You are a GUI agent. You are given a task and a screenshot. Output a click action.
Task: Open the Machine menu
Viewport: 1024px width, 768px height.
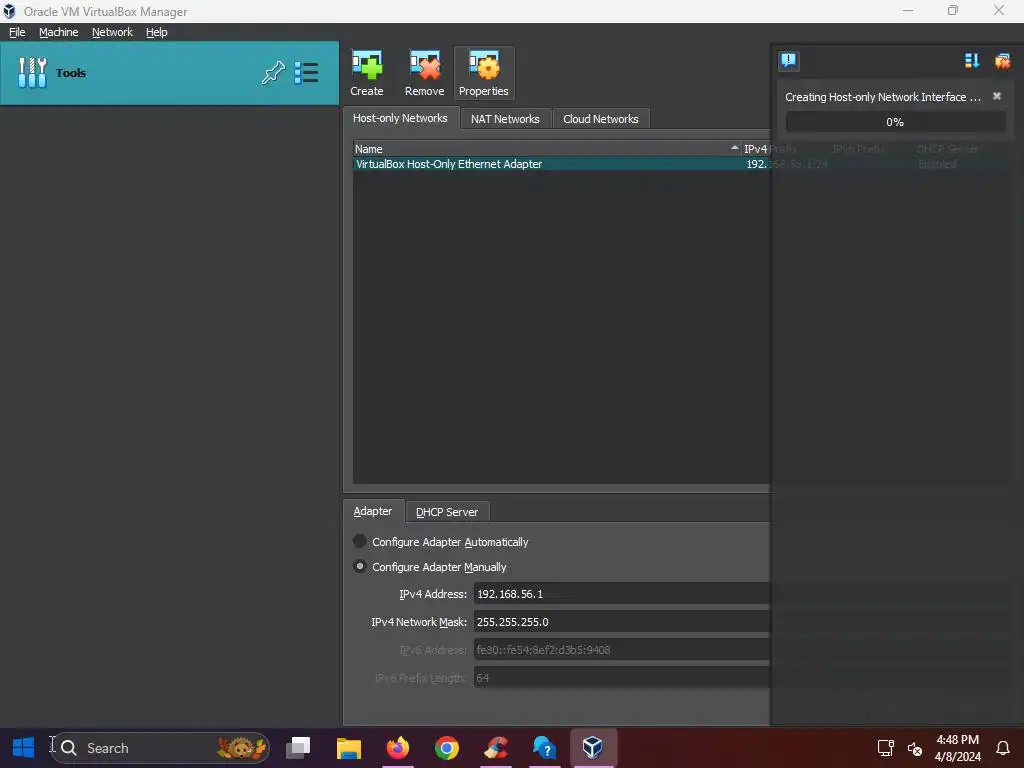[58, 32]
